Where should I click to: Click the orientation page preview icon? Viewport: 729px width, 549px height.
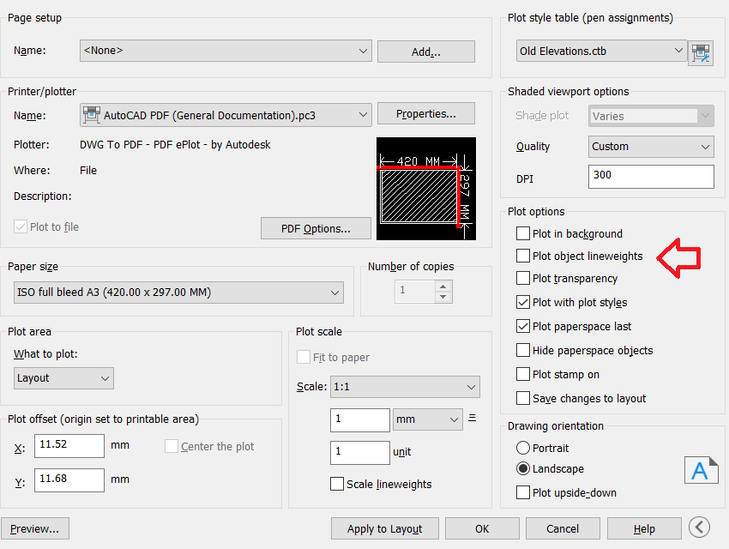701,470
